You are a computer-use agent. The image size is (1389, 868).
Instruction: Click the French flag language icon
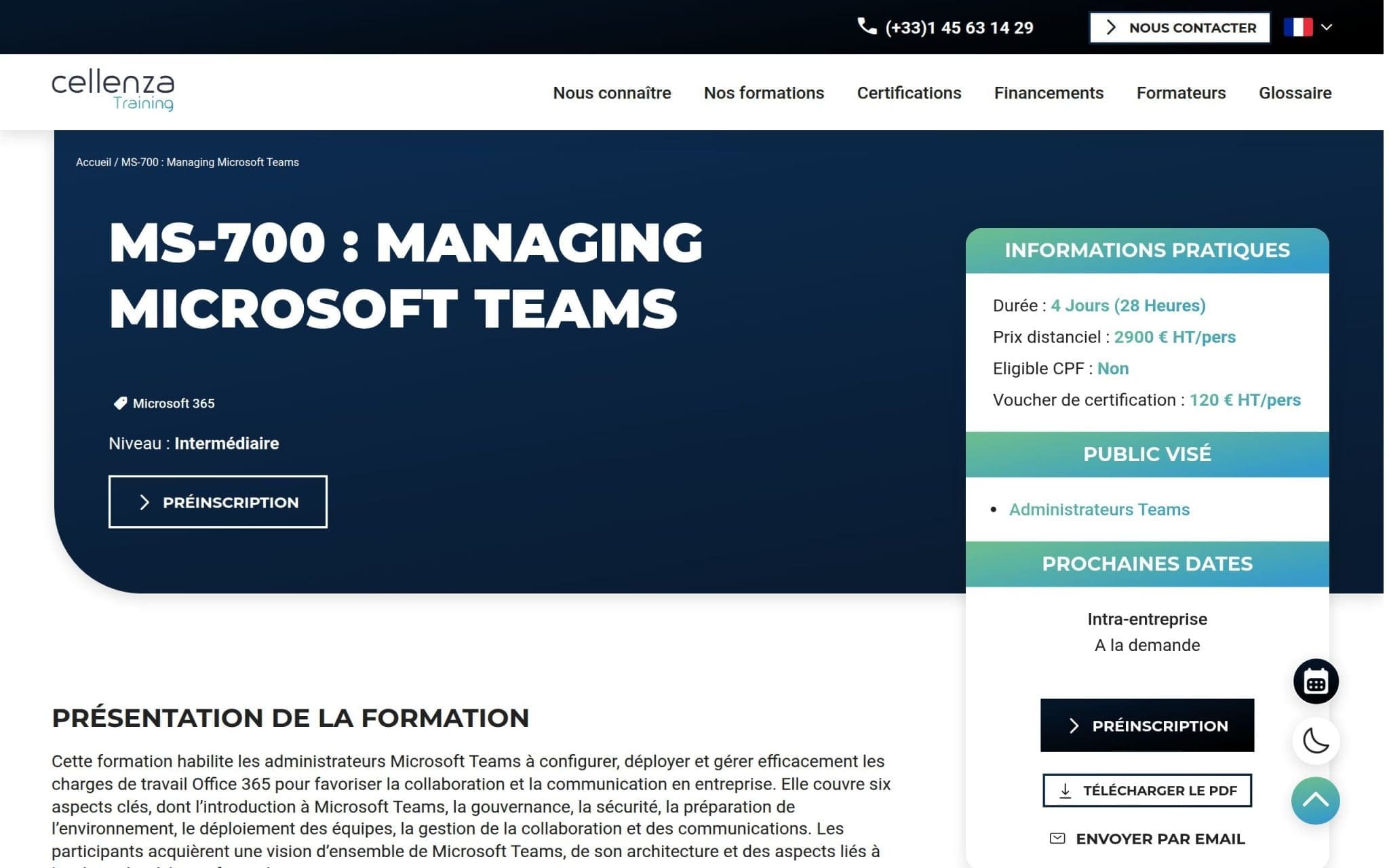click(x=1297, y=27)
